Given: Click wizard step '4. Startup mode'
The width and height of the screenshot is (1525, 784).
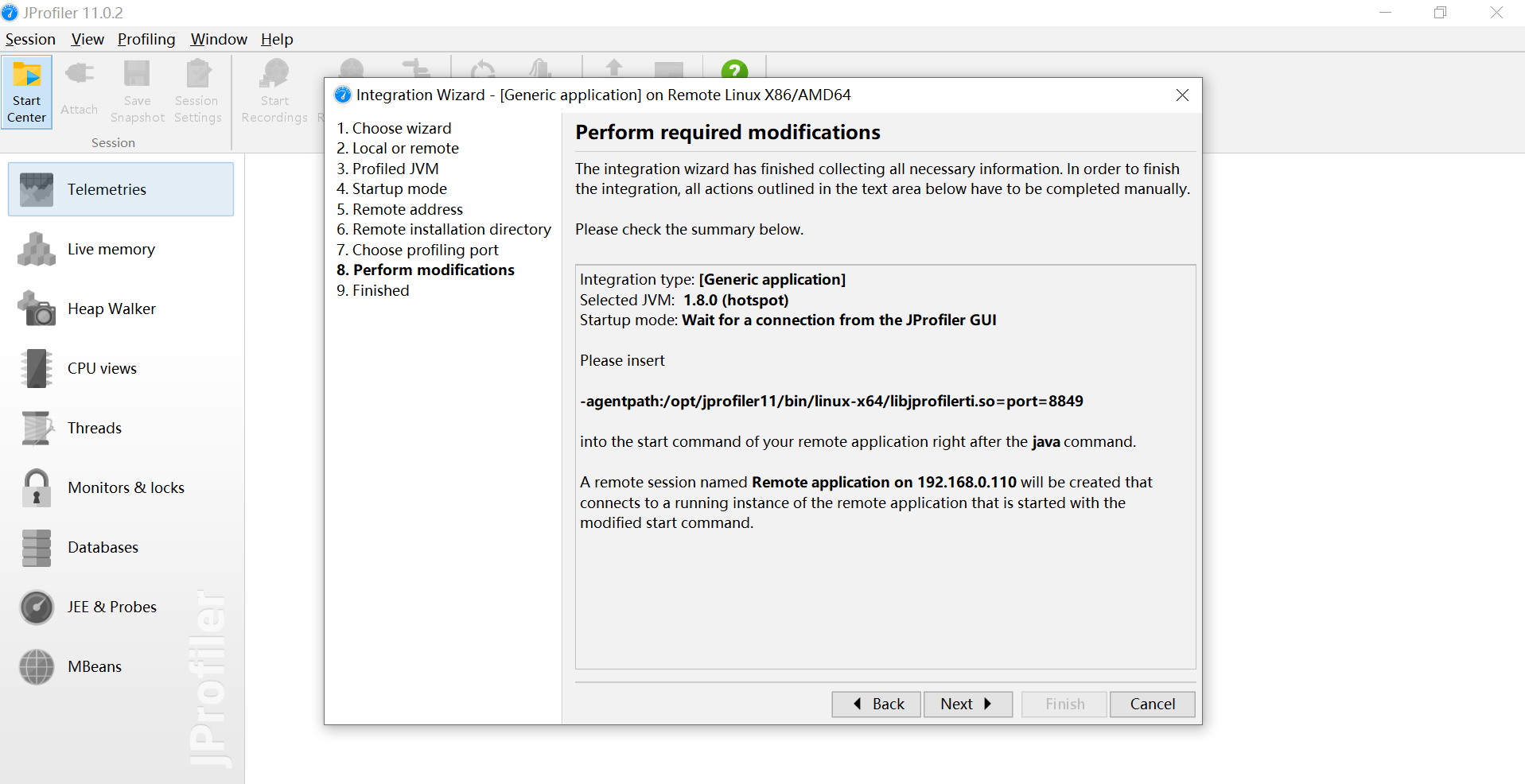Looking at the screenshot, I should (x=391, y=188).
